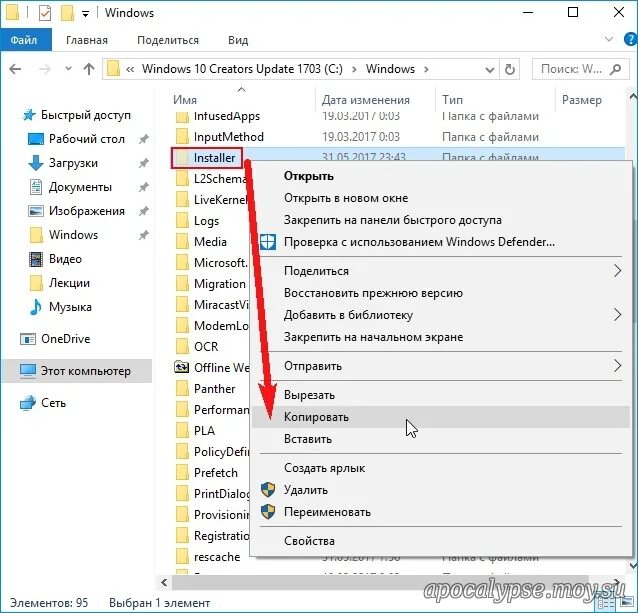Sort by Тип column header
Viewport: 638px width, 613px height.
452,100
